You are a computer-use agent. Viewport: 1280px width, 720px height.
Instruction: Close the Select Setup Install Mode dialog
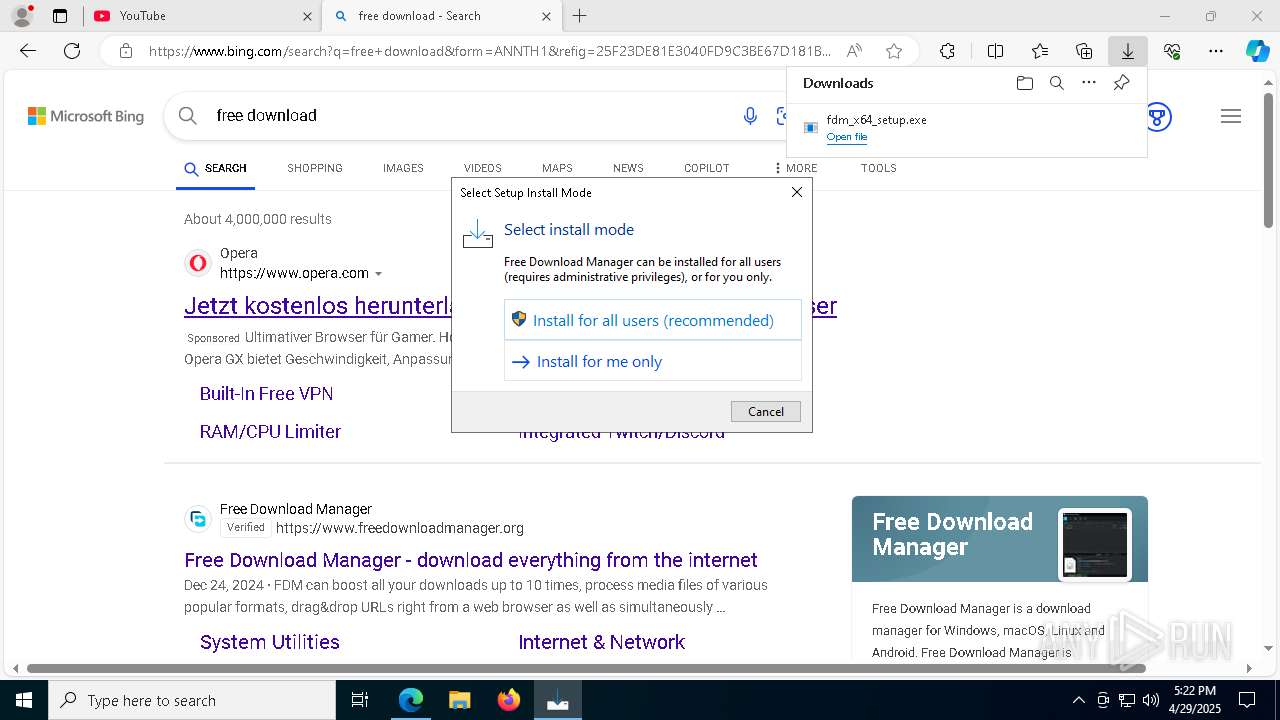click(x=797, y=192)
